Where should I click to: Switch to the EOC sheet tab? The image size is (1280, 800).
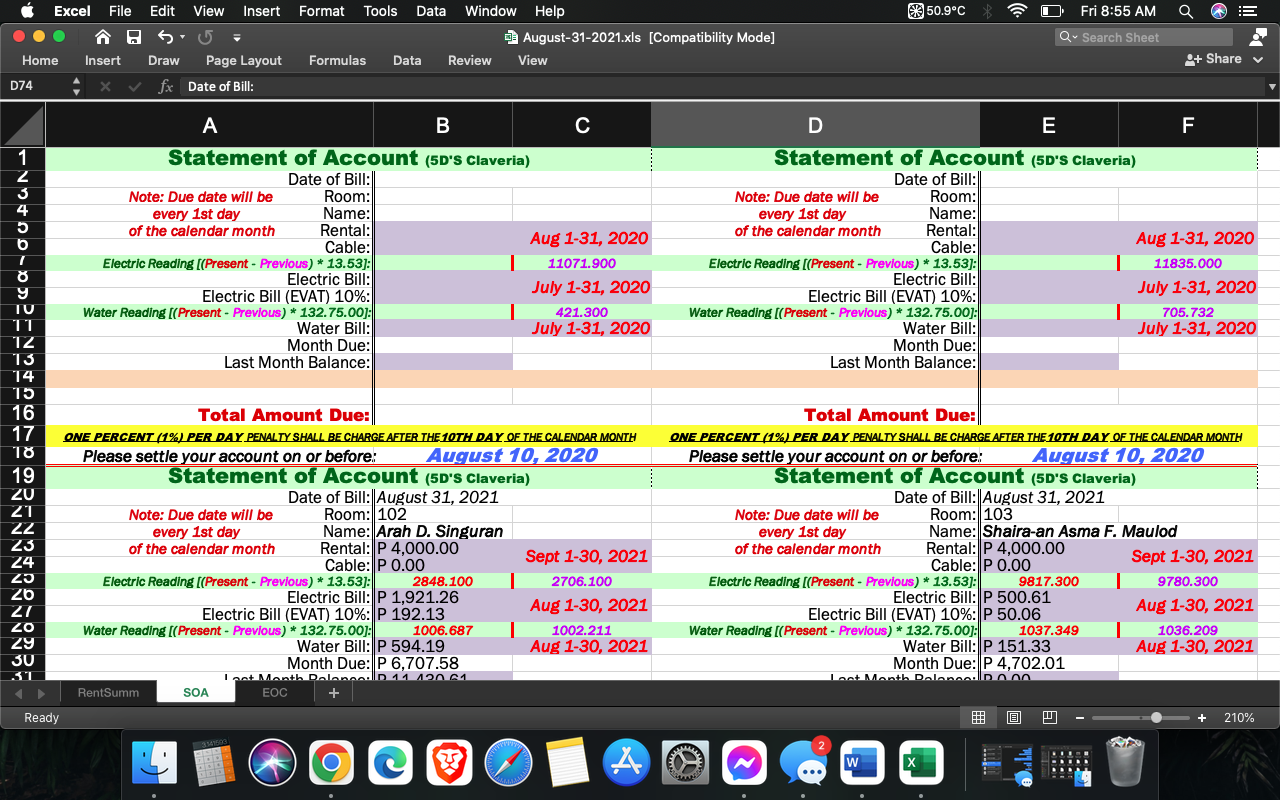(x=275, y=692)
